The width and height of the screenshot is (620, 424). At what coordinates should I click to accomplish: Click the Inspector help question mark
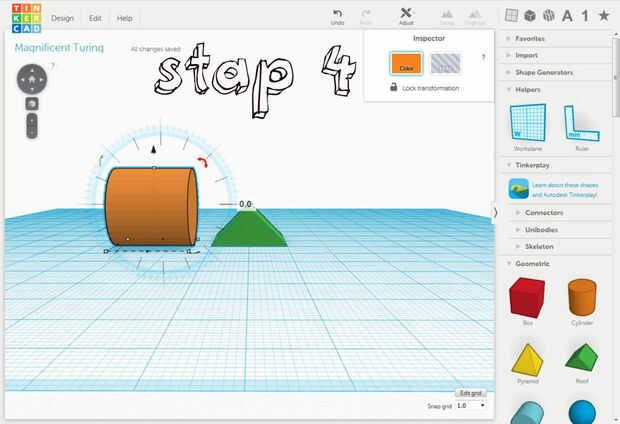point(483,57)
